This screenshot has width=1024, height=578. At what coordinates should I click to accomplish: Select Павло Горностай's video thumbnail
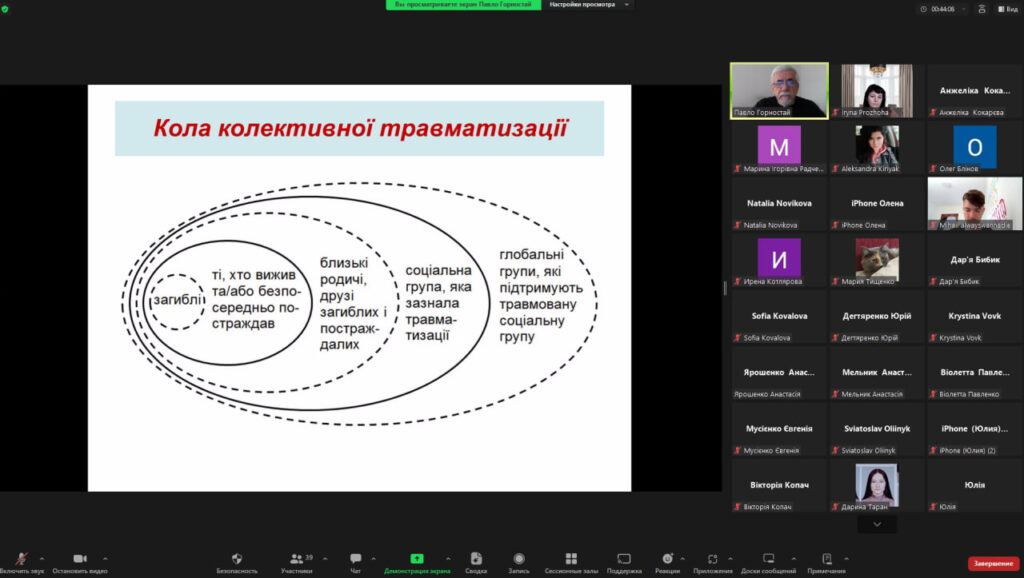(x=779, y=90)
